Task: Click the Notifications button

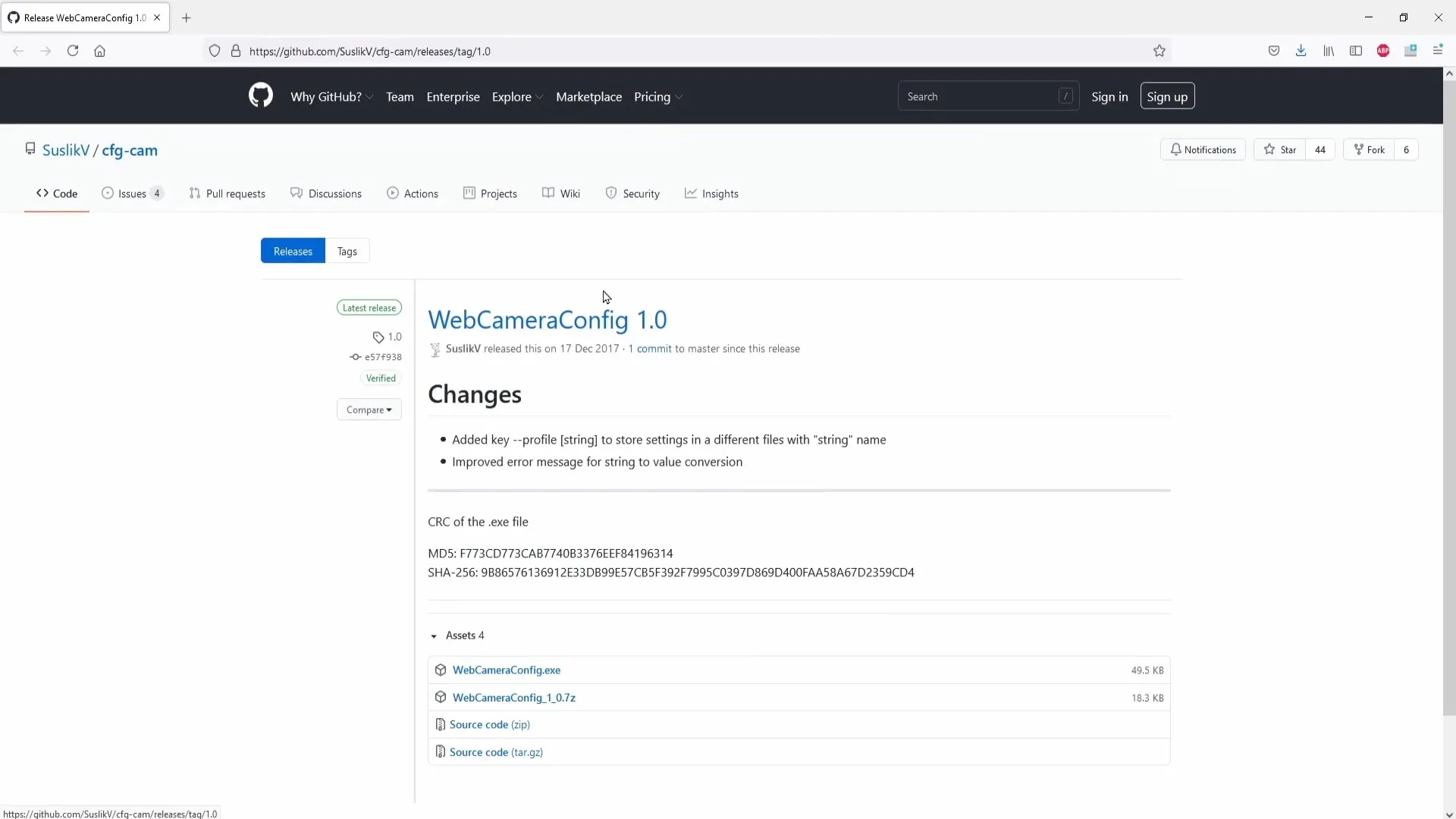Action: pos(1203,149)
